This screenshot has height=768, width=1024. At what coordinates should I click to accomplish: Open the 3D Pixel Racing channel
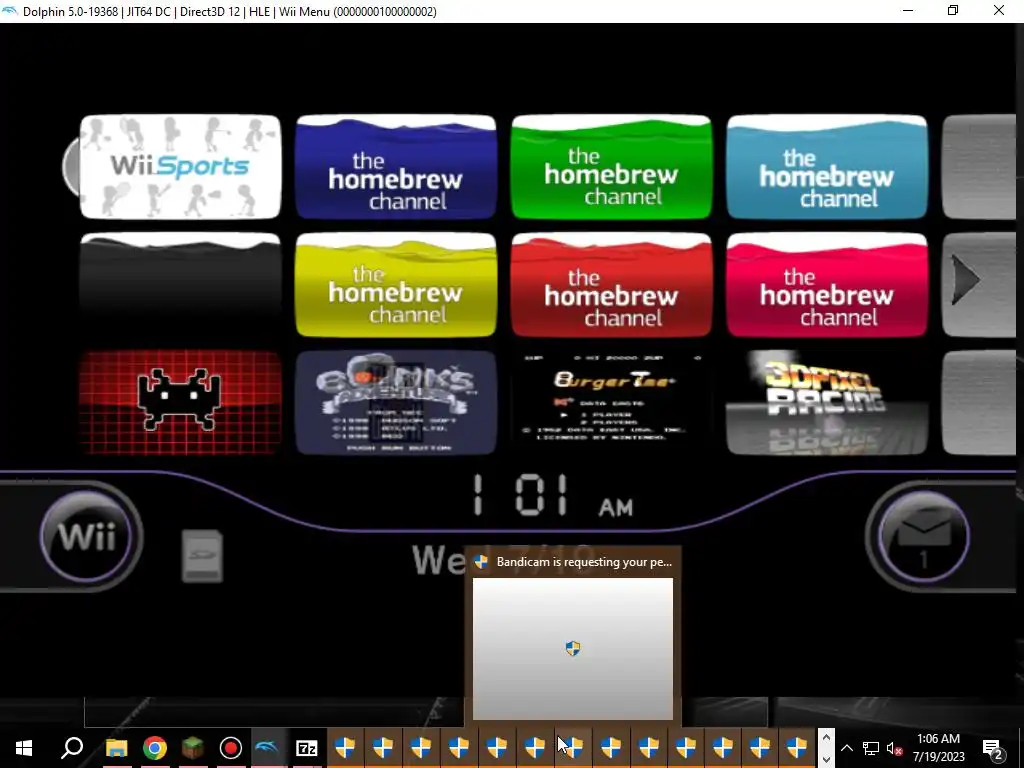pyautogui.click(x=827, y=402)
